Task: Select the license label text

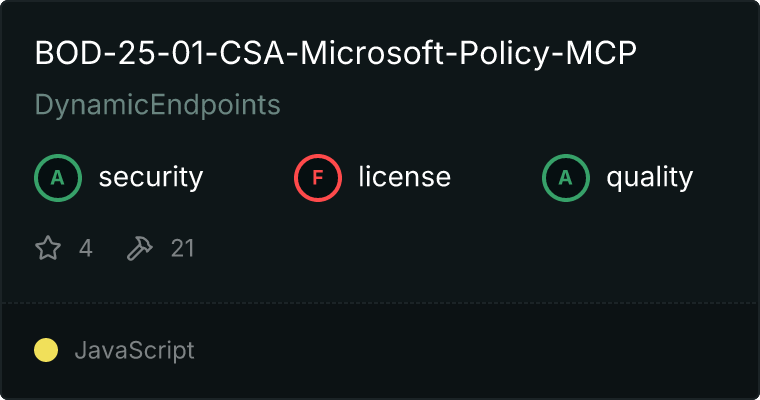Action: click(404, 178)
